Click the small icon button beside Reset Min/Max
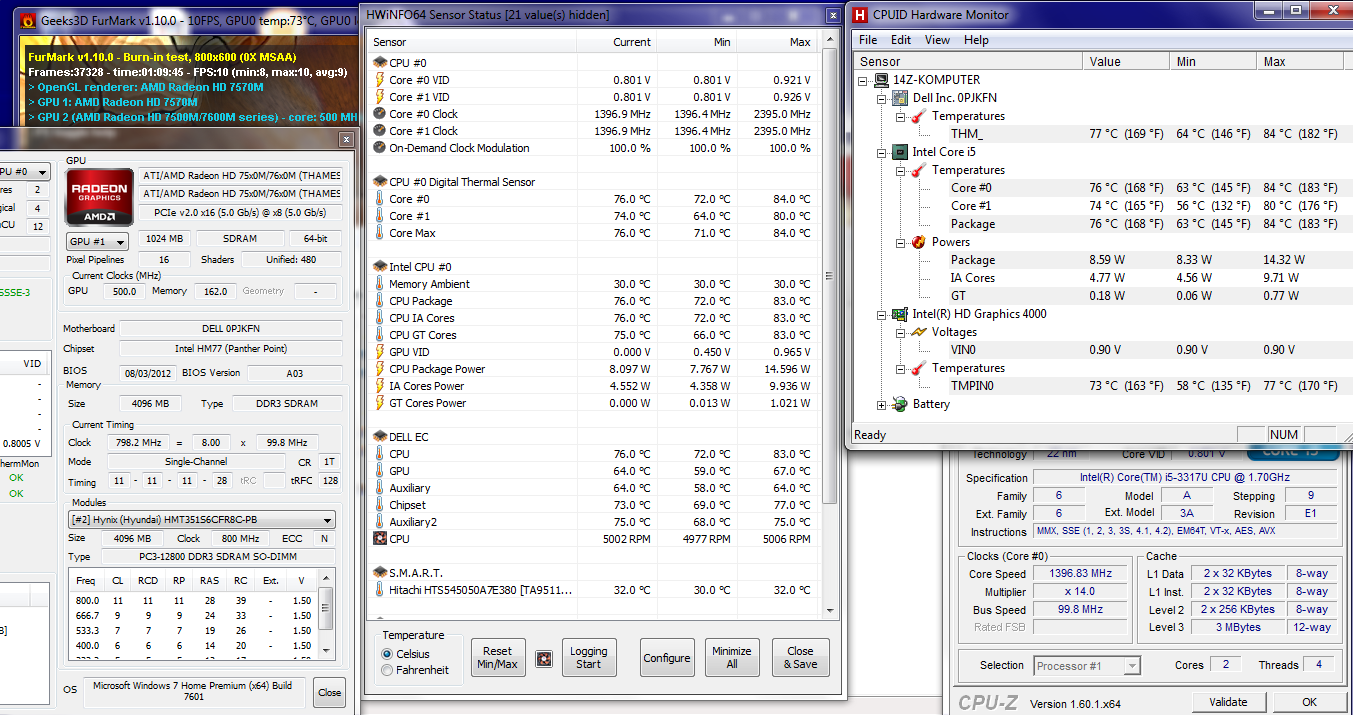This screenshot has height=715, width=1353. 544,659
